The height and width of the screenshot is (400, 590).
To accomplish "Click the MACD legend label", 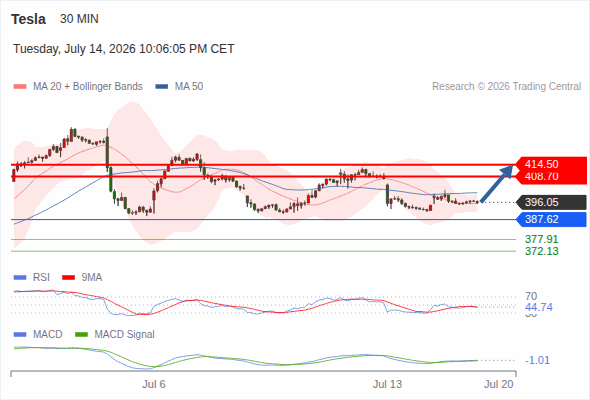I will click(48, 335).
